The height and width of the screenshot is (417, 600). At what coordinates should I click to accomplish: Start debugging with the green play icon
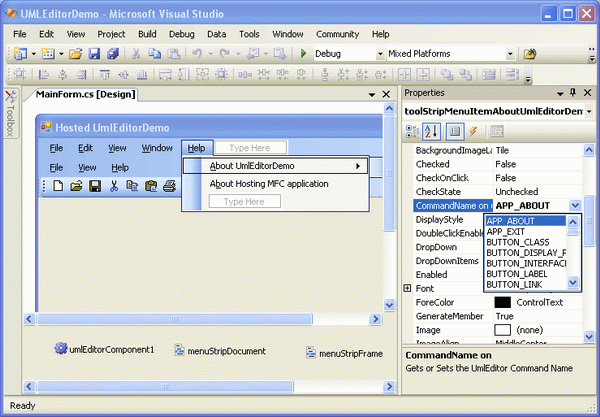pos(303,54)
